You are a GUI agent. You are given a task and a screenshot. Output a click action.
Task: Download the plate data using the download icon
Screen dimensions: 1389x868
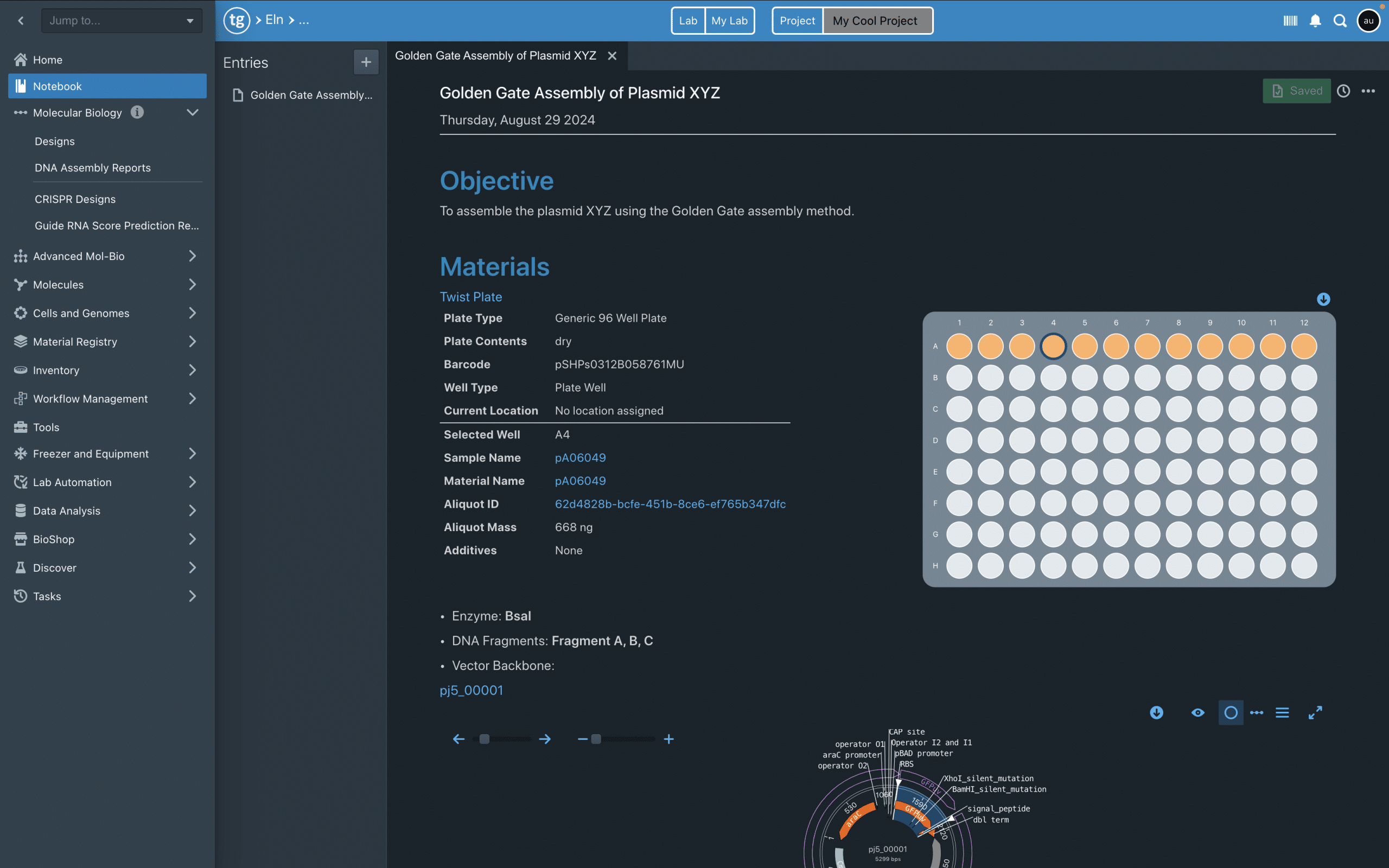(x=1322, y=299)
